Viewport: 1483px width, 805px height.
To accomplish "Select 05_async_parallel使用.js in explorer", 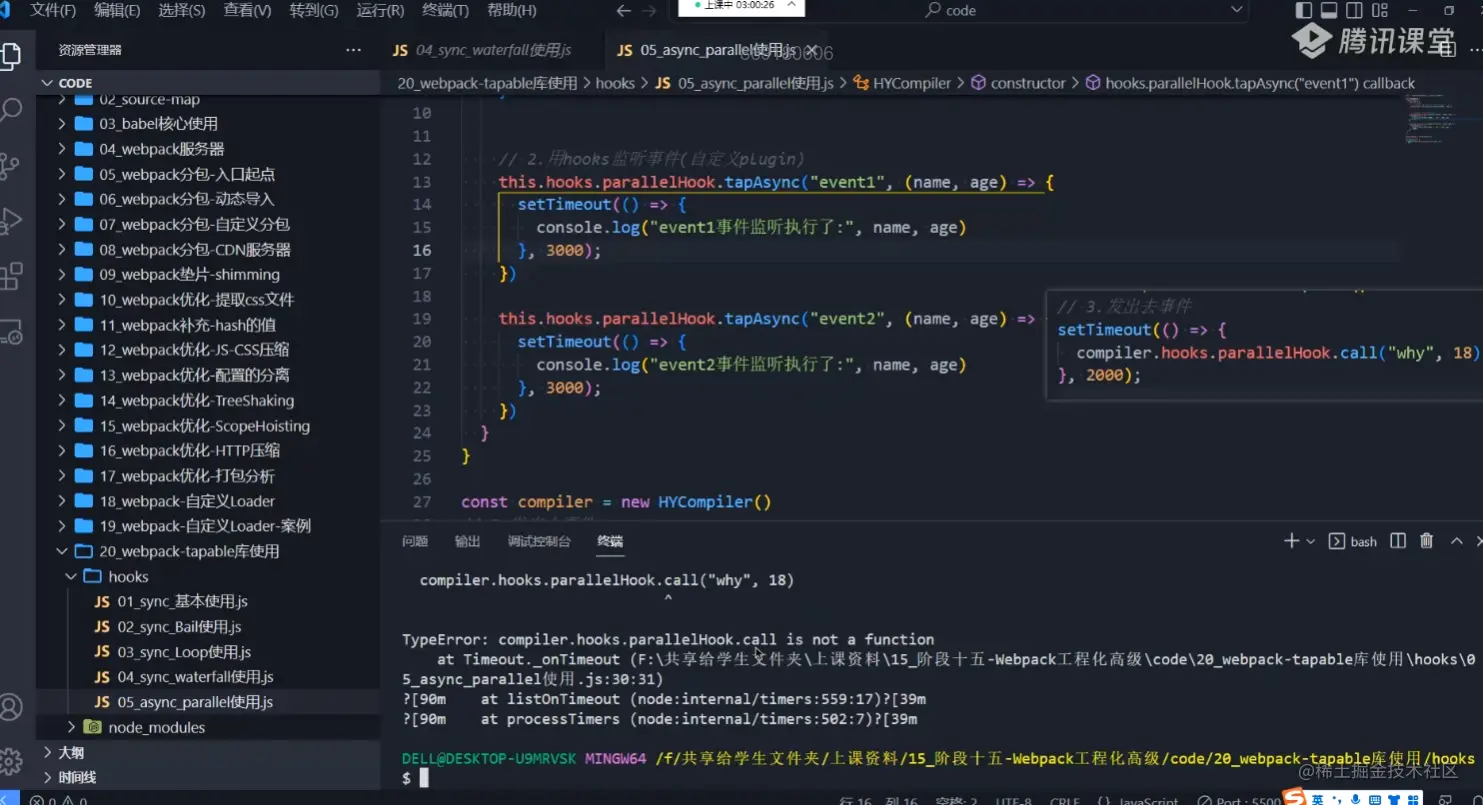I will click(x=208, y=702).
